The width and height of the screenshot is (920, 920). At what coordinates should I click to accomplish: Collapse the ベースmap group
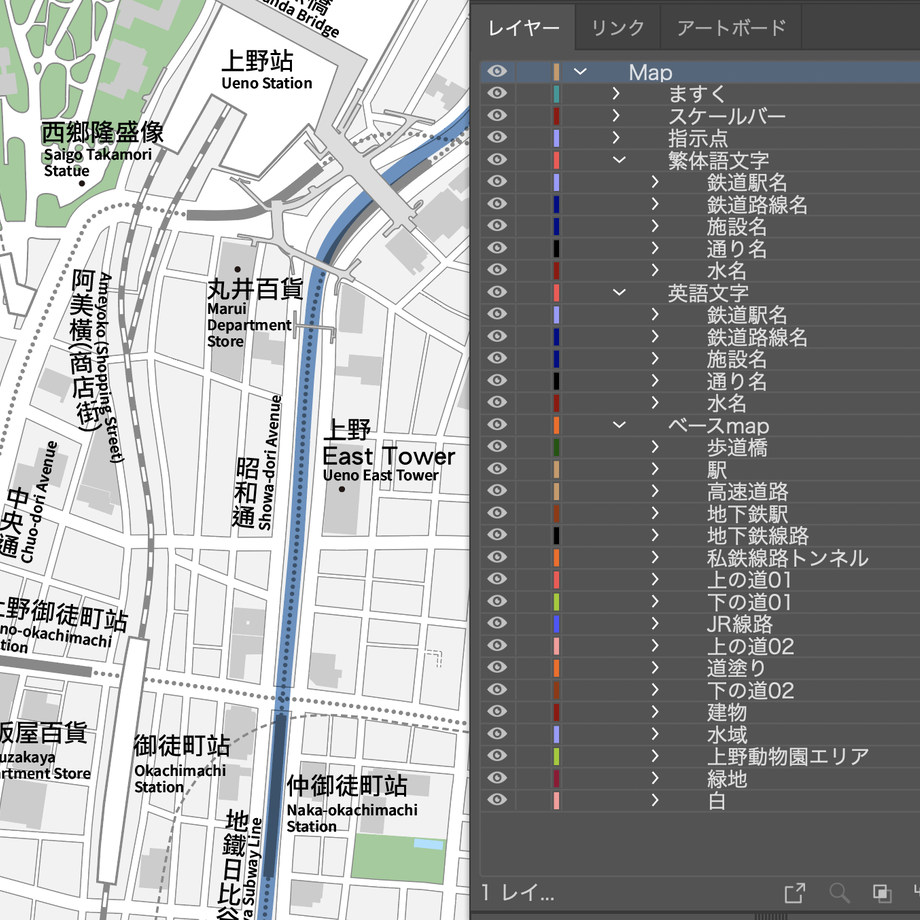tap(620, 425)
